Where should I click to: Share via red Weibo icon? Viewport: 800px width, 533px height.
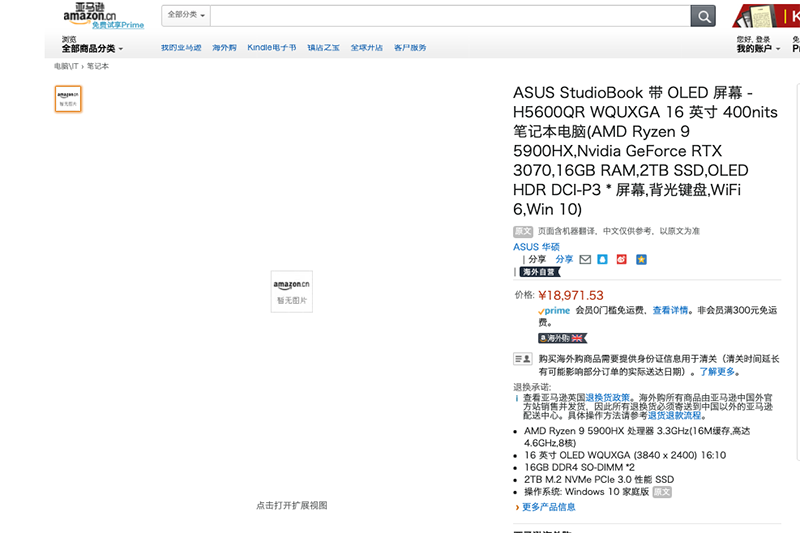(621, 259)
